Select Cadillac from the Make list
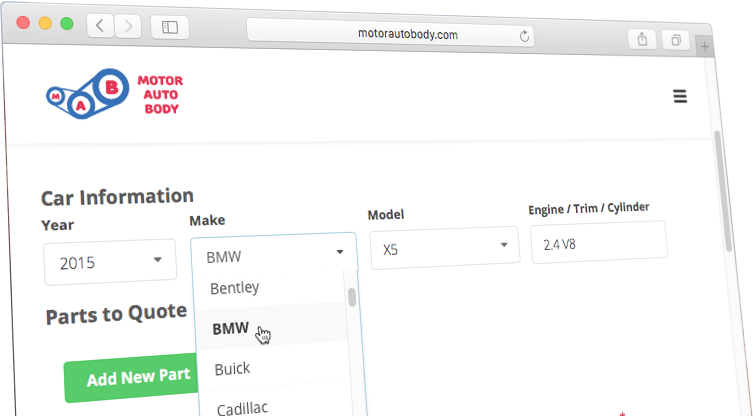Screen dimensions: 753x416 click(240, 407)
